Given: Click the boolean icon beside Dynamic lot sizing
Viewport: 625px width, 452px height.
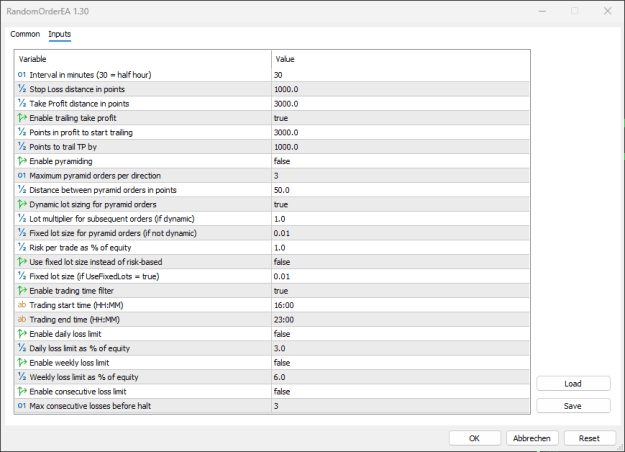Looking at the screenshot, I should click(x=22, y=204).
